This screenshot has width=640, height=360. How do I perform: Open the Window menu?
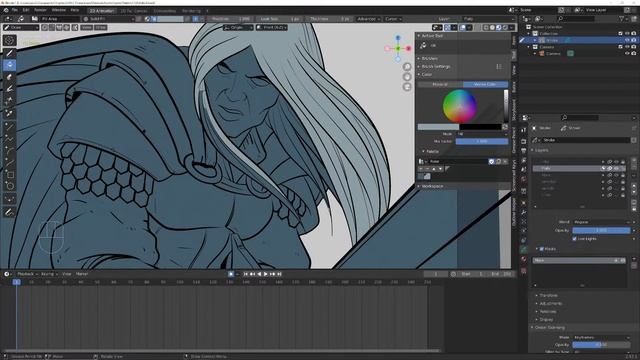pyautogui.click(x=58, y=10)
